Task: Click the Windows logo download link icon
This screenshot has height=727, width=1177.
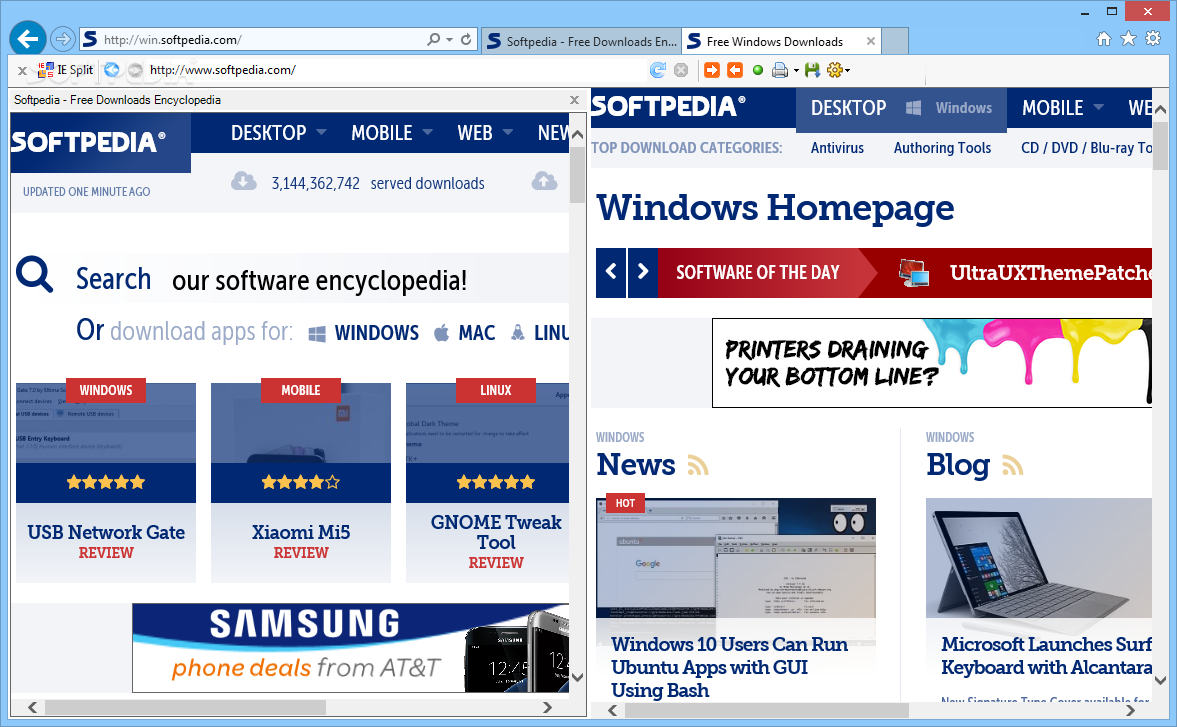Action: (x=317, y=334)
